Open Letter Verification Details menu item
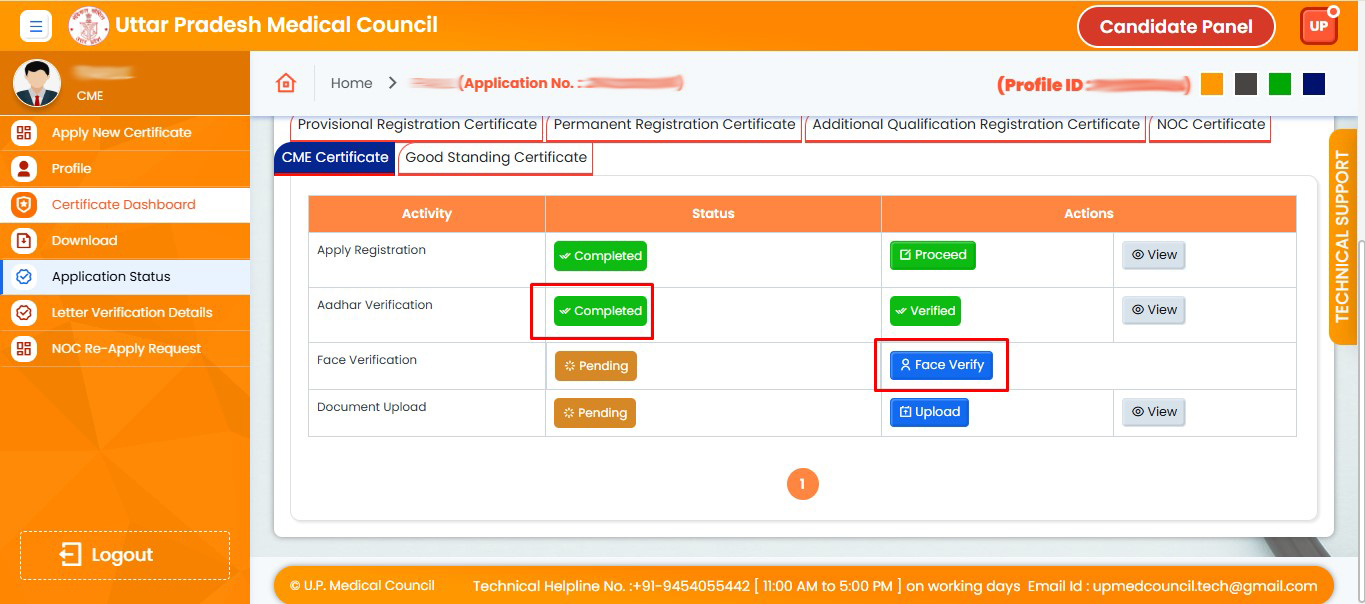1365x604 pixels. coord(131,312)
